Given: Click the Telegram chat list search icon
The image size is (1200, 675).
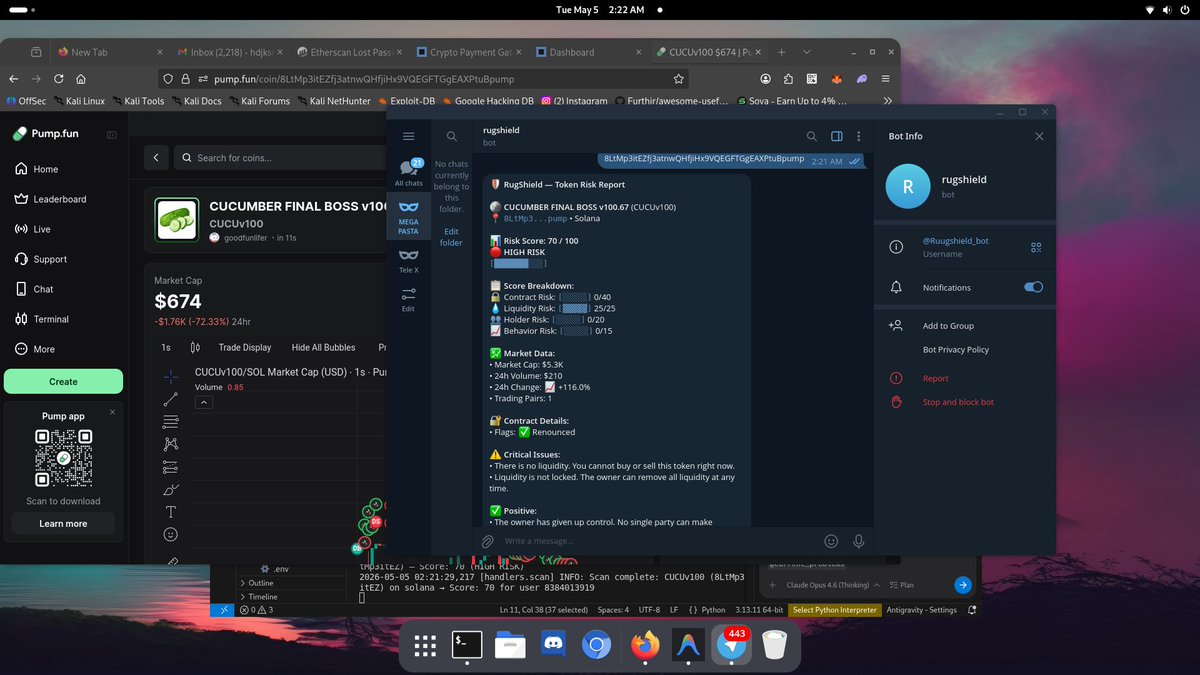Looking at the screenshot, I should 452,136.
